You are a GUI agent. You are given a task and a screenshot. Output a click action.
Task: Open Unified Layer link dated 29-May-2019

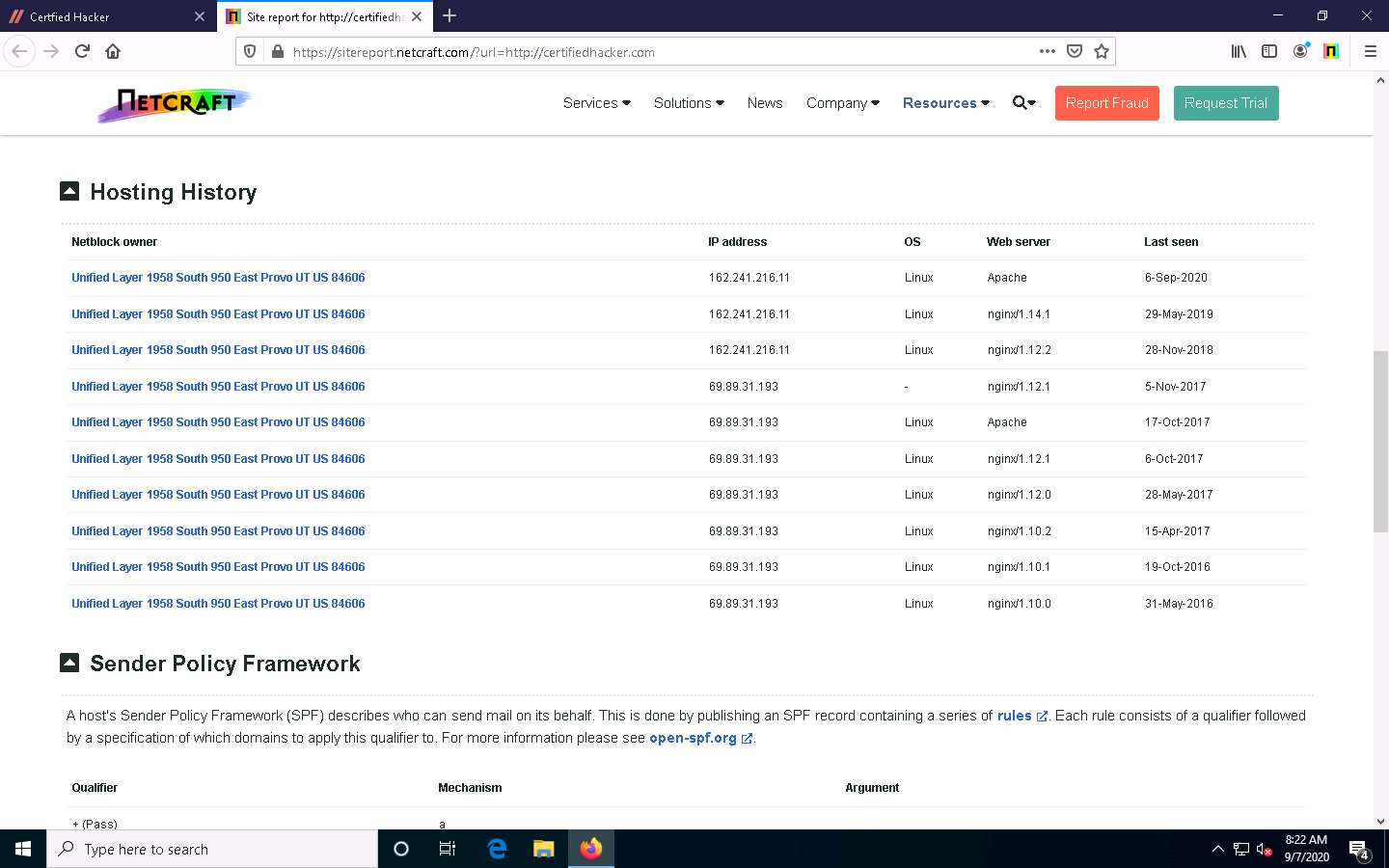218,314
